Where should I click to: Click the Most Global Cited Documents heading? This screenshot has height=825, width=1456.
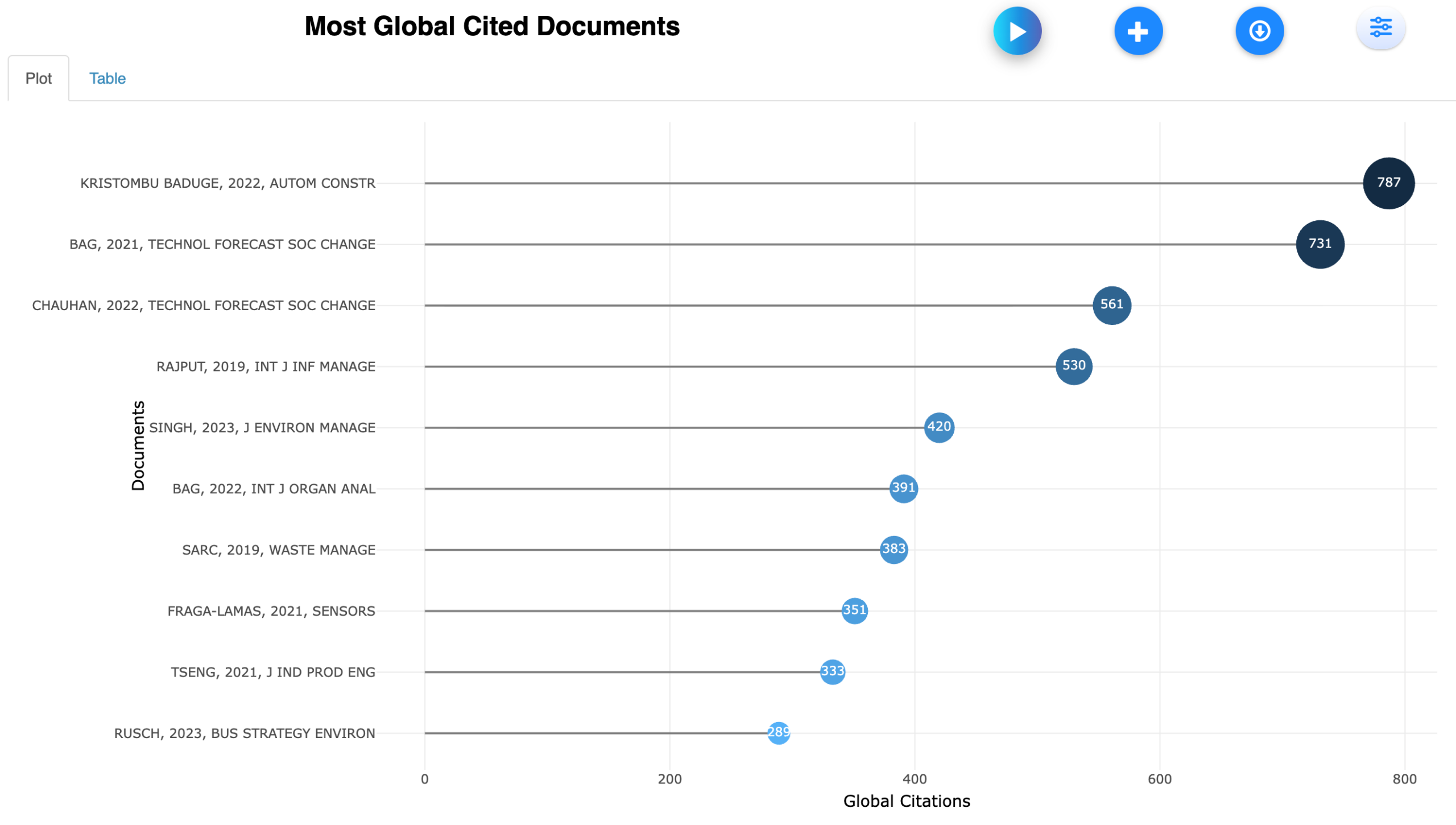pyautogui.click(x=492, y=27)
